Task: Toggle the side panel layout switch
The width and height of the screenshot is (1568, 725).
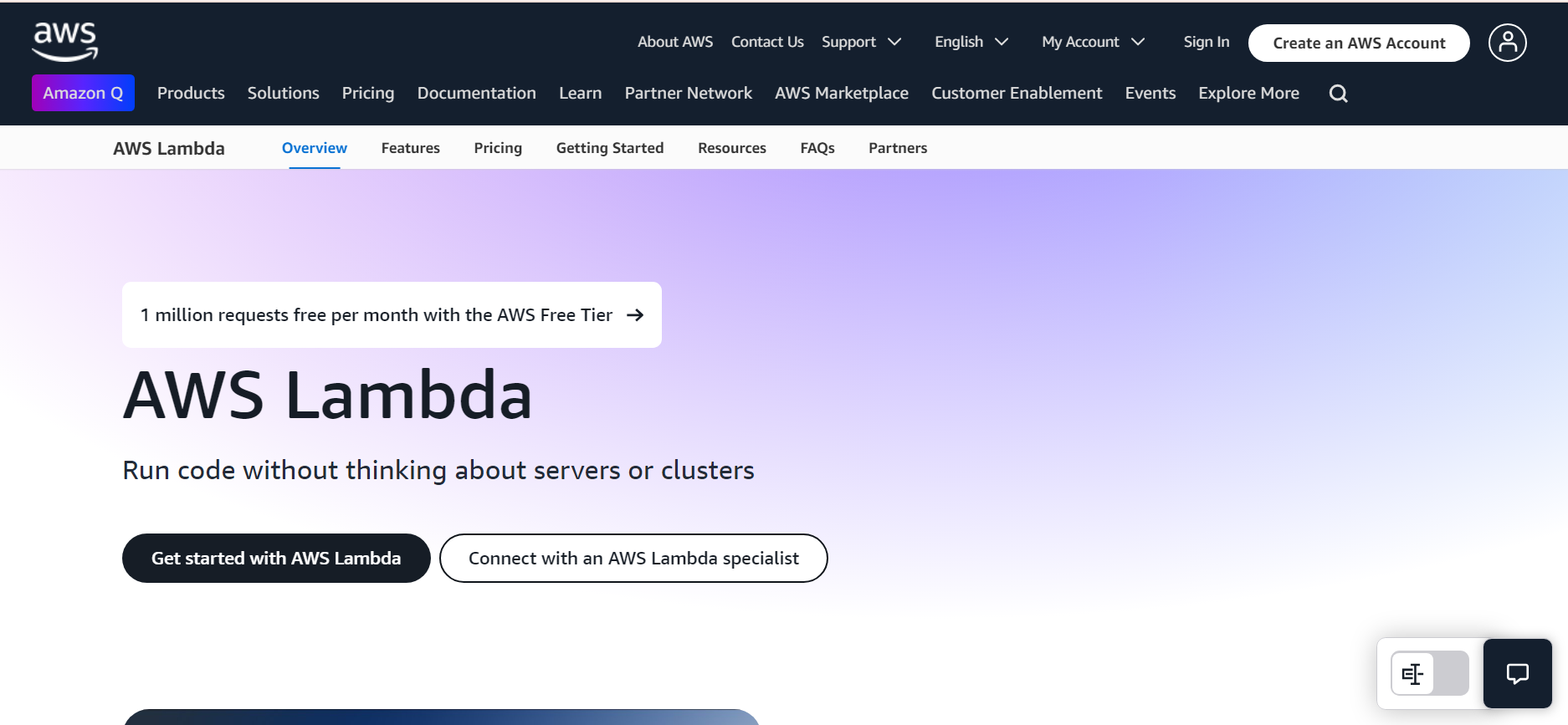Action: point(1429,673)
